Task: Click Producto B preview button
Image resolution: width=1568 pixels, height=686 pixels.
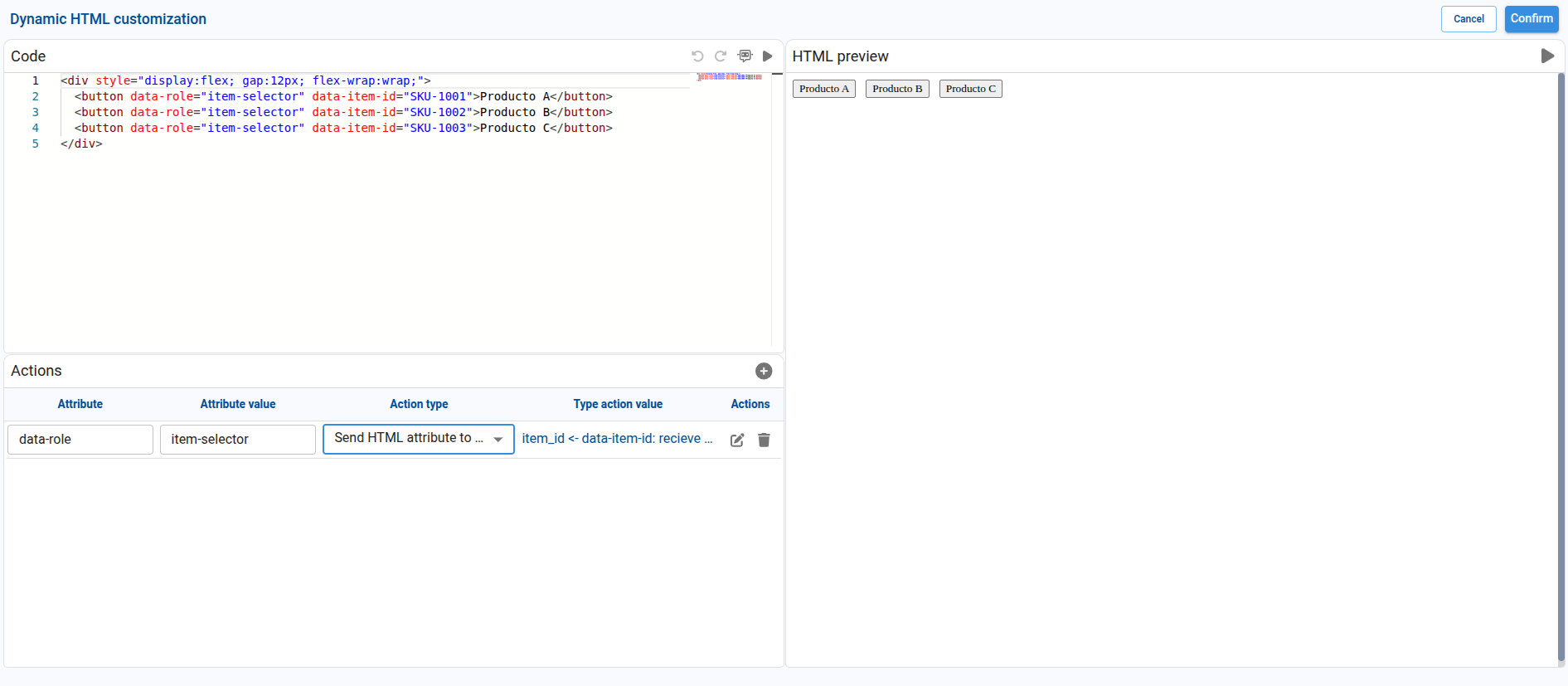Action: click(x=897, y=89)
